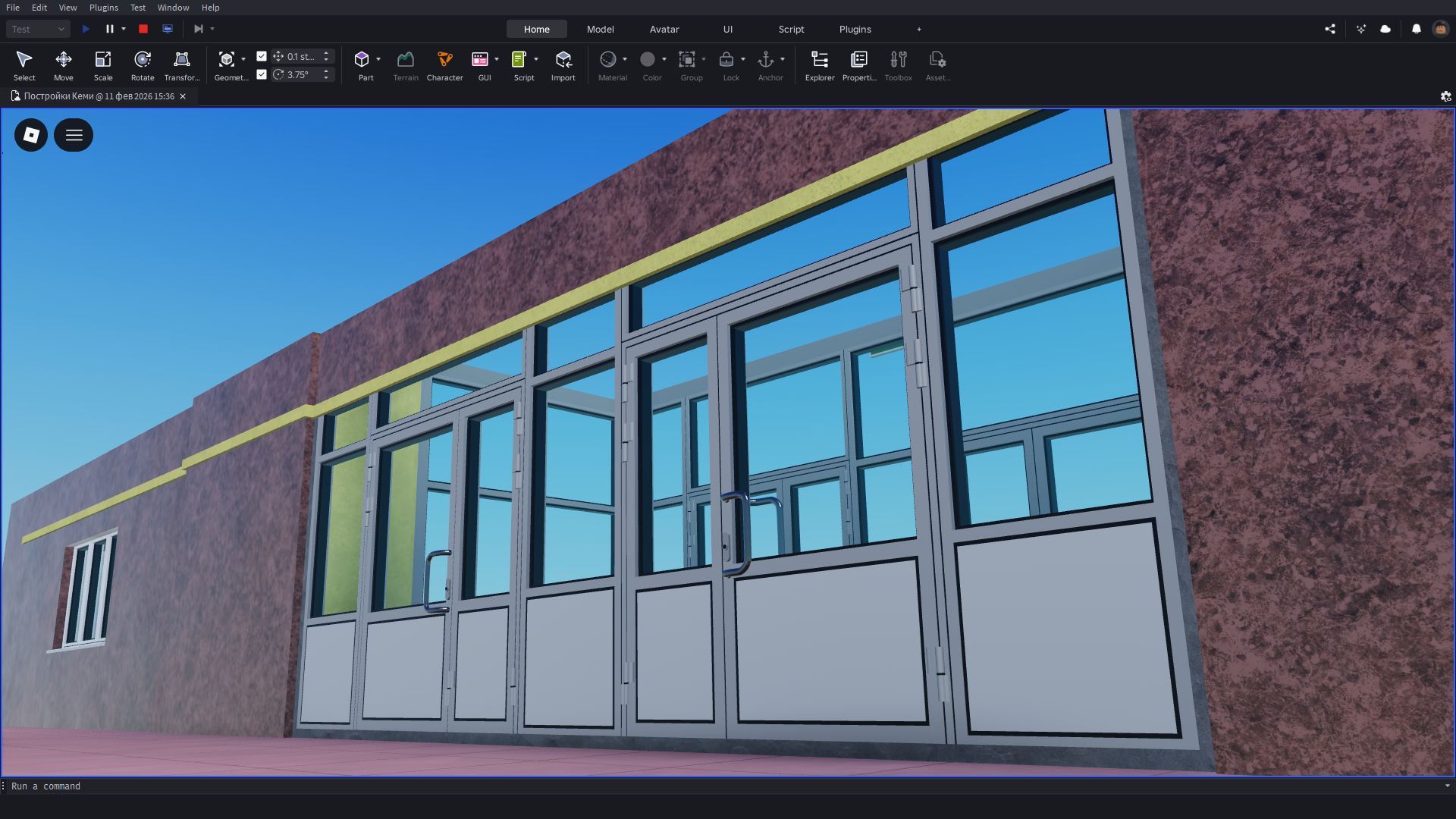This screenshot has width=1456, height=819.
Task: Activate the Rotate tool
Action: 143,65
